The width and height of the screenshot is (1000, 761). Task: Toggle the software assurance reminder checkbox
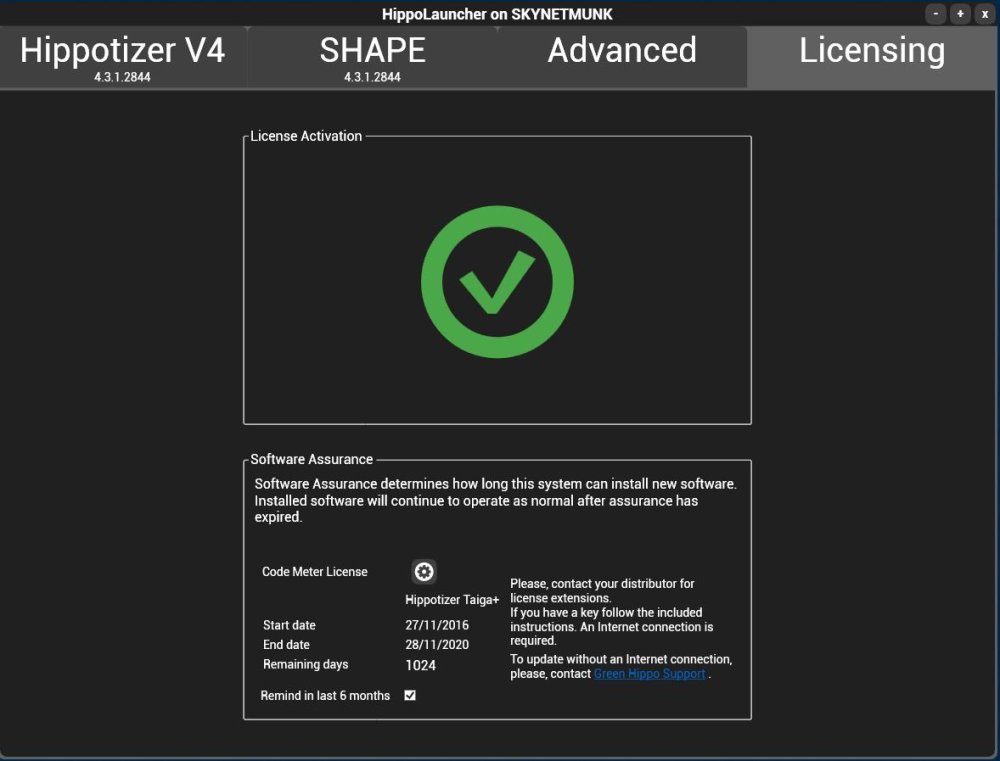click(x=409, y=695)
